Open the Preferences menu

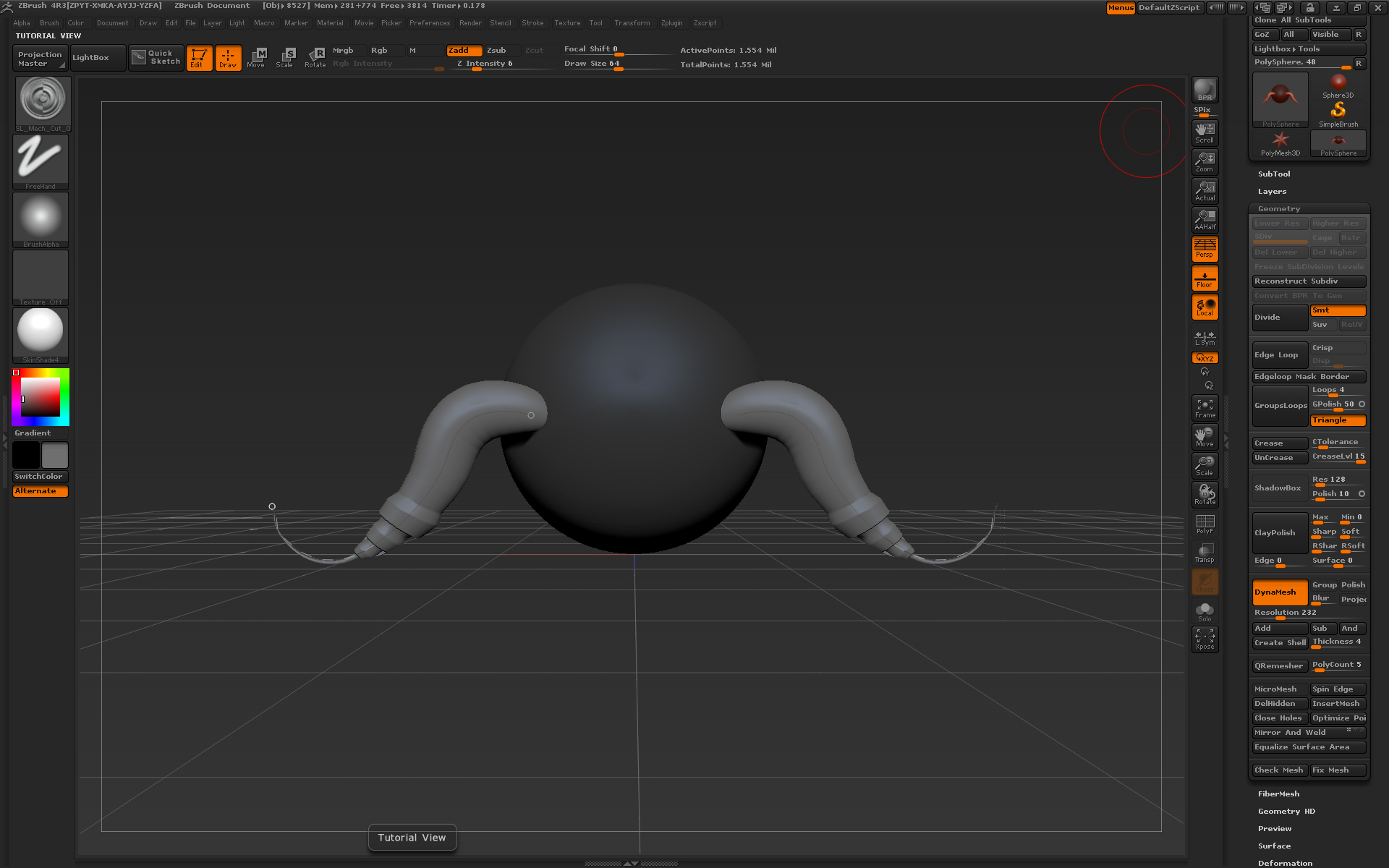(x=430, y=23)
